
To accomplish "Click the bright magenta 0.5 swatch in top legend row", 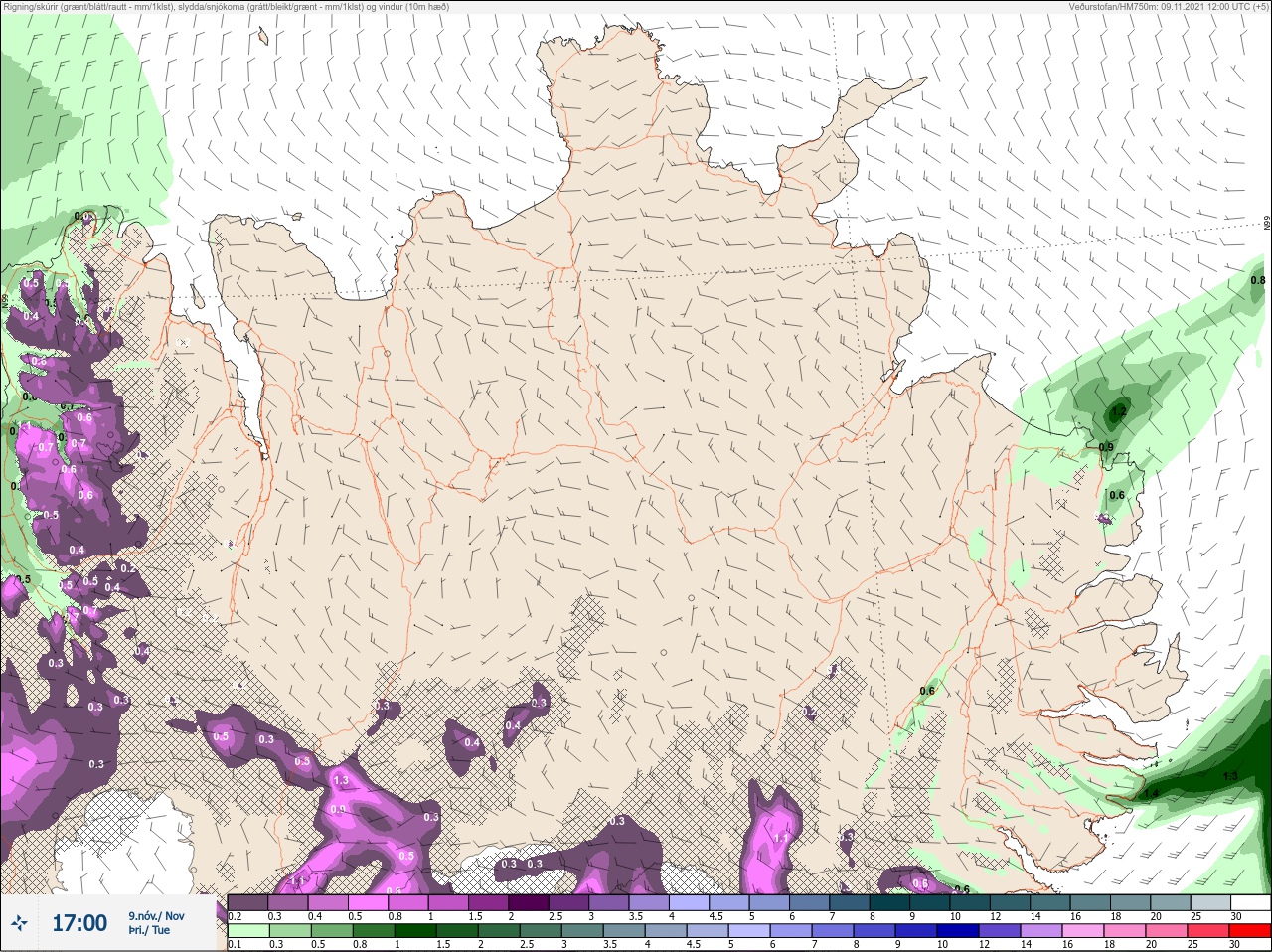I will [x=369, y=902].
